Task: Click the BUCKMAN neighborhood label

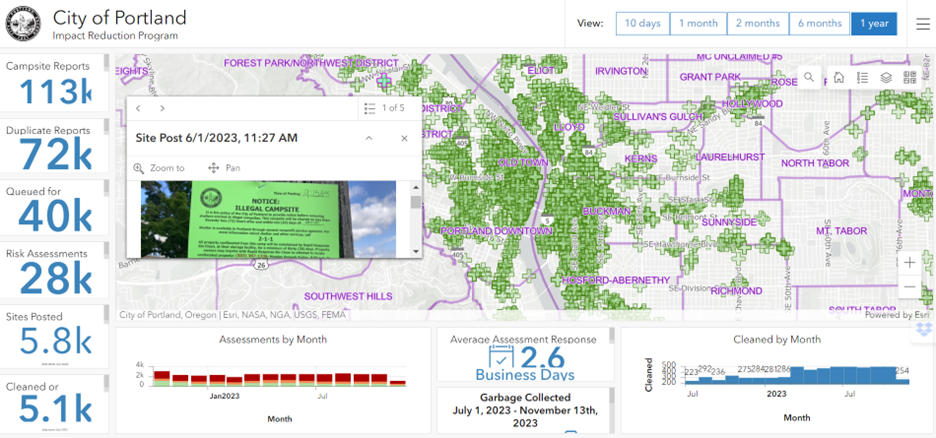Action: (607, 211)
